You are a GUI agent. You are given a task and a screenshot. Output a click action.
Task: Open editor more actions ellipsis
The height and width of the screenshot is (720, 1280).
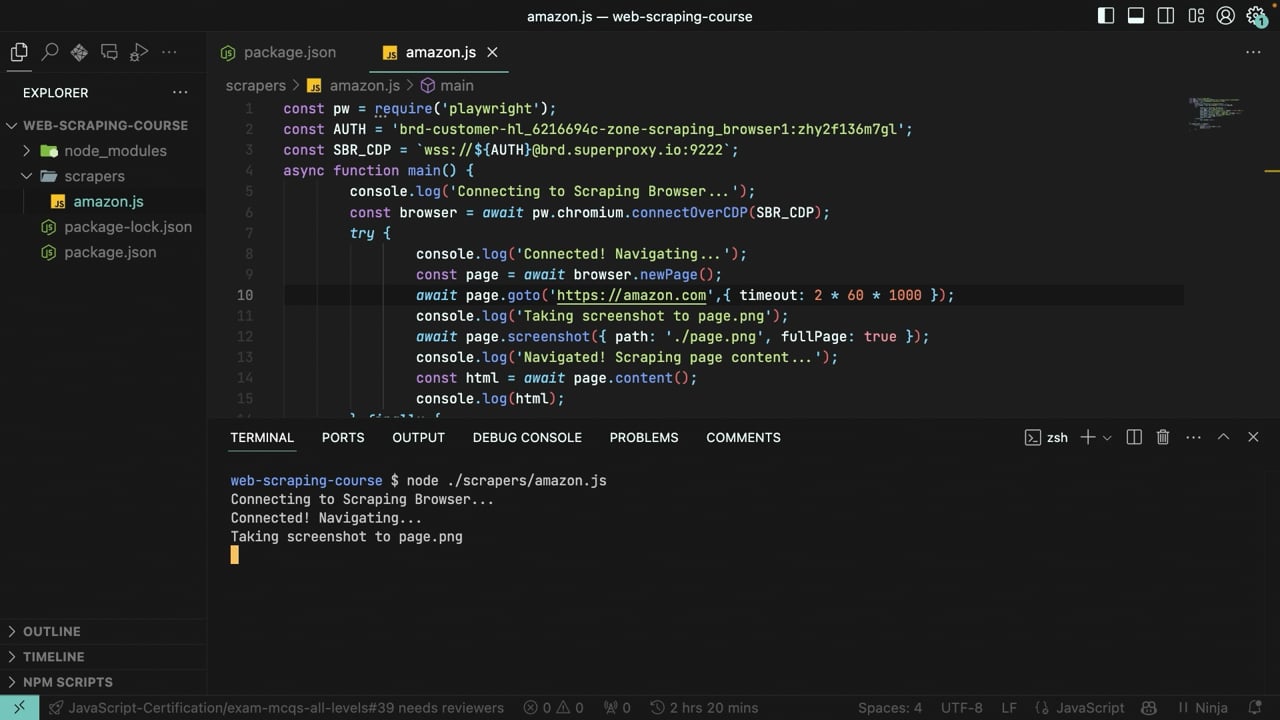coord(1253,52)
